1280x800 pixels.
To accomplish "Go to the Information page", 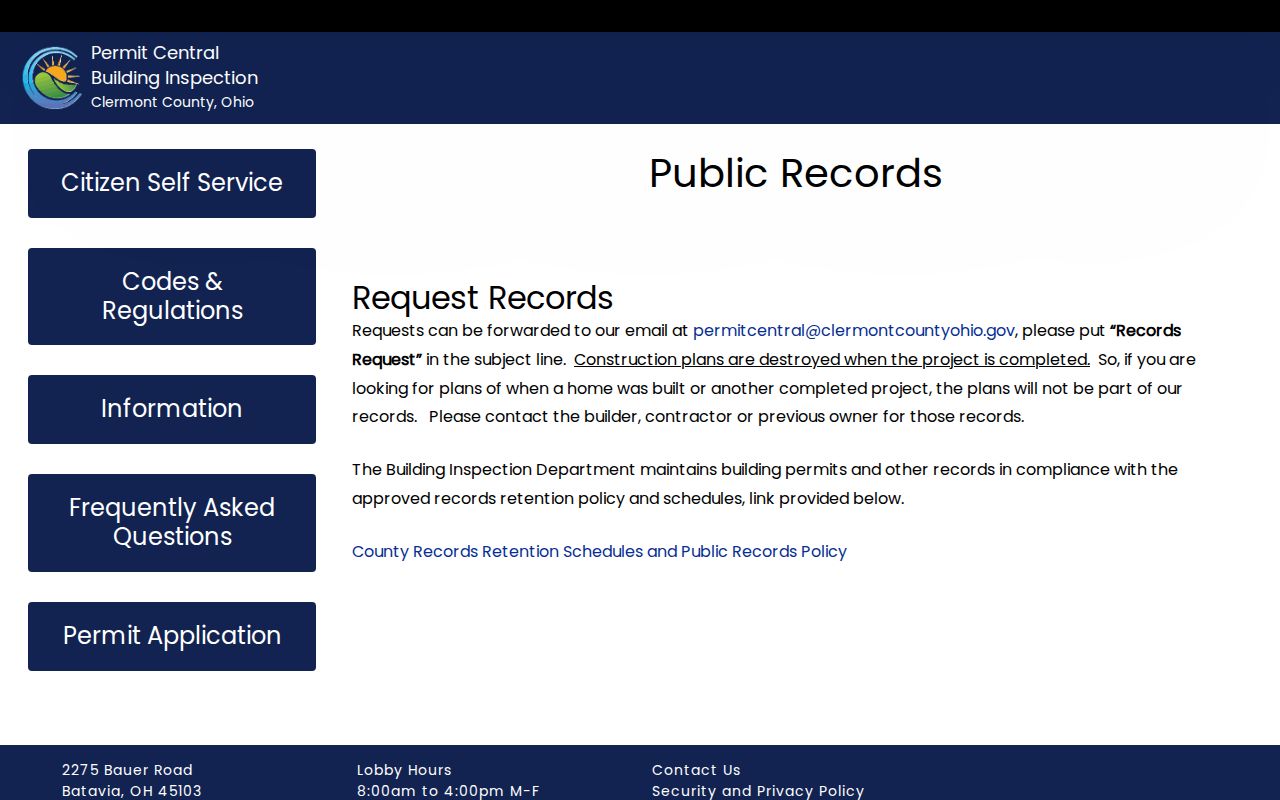I will [x=172, y=409].
